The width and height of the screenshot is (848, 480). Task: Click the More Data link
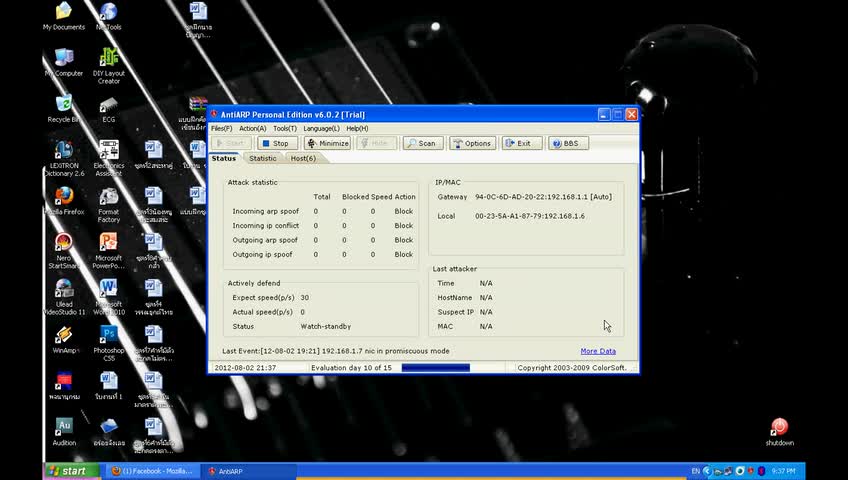click(x=598, y=351)
